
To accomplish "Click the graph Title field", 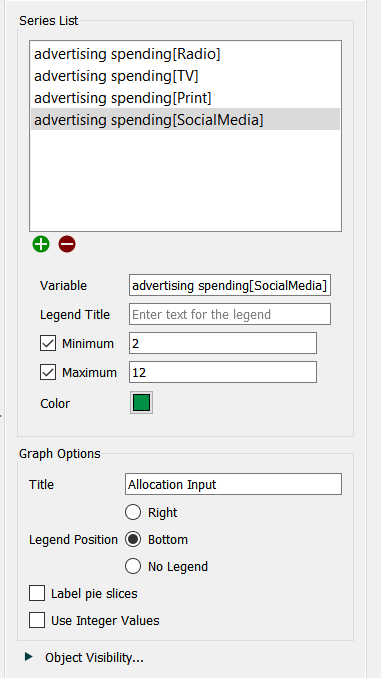I will [x=233, y=484].
